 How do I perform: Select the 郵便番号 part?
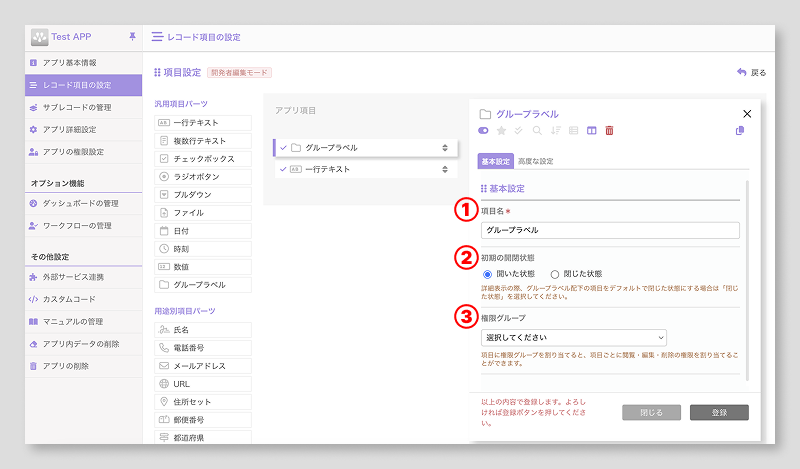pos(203,420)
